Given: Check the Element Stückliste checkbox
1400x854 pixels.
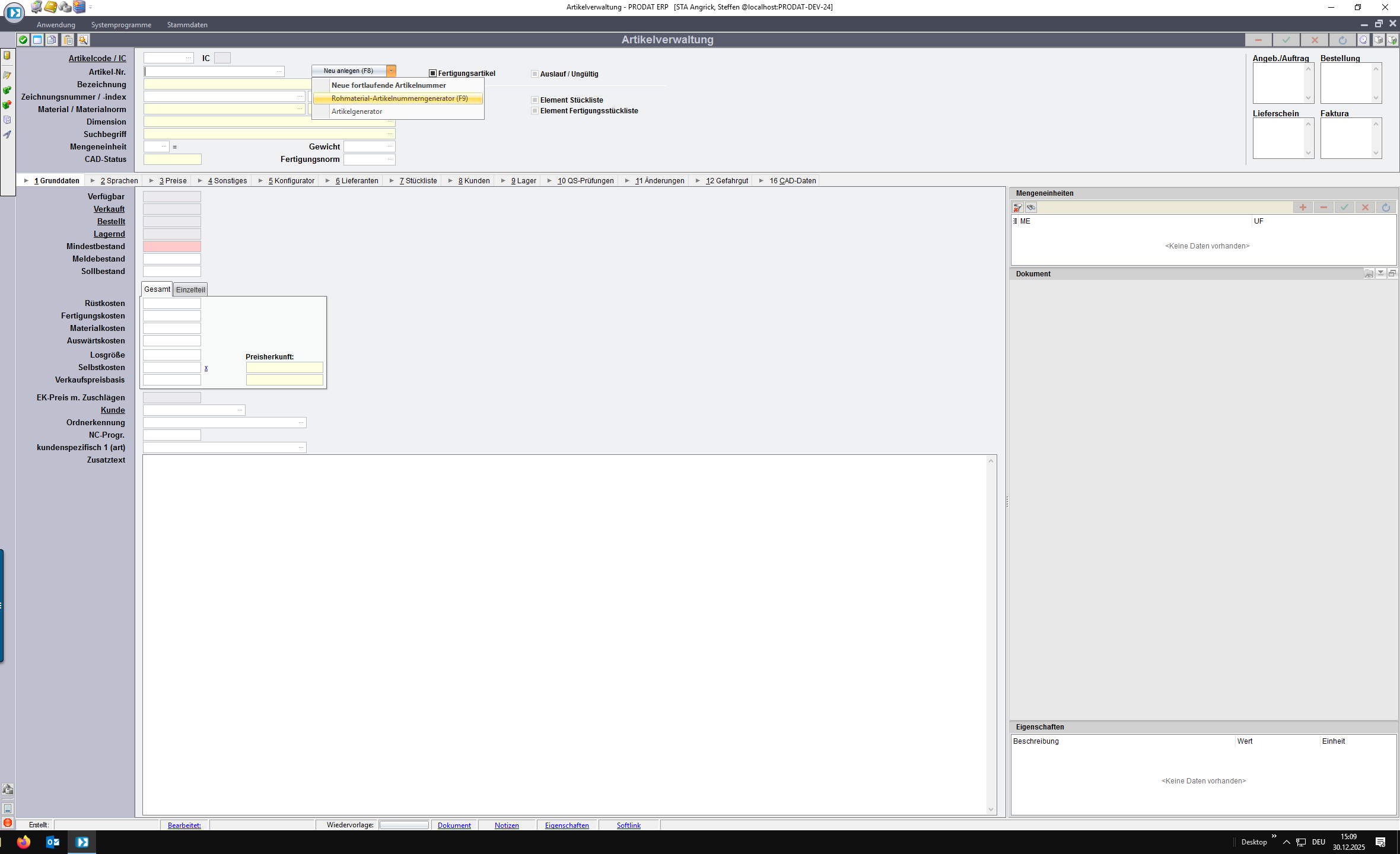Looking at the screenshot, I should coord(534,100).
